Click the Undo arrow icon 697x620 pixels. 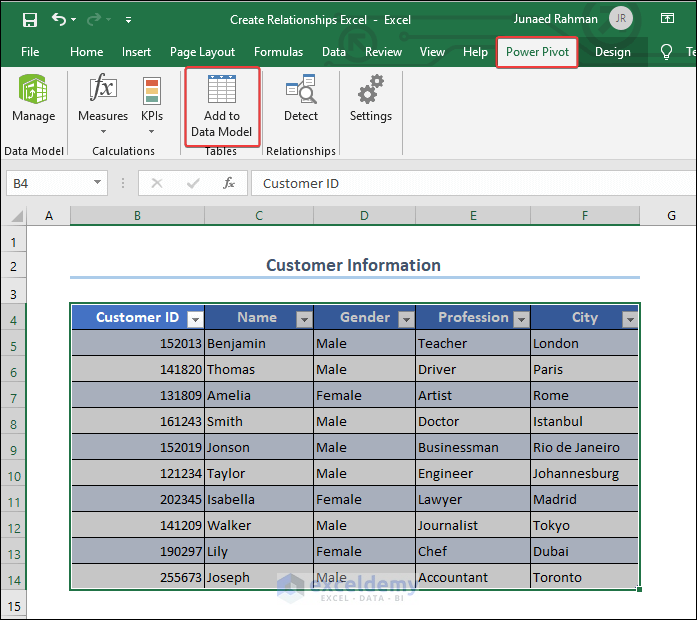coord(59,19)
